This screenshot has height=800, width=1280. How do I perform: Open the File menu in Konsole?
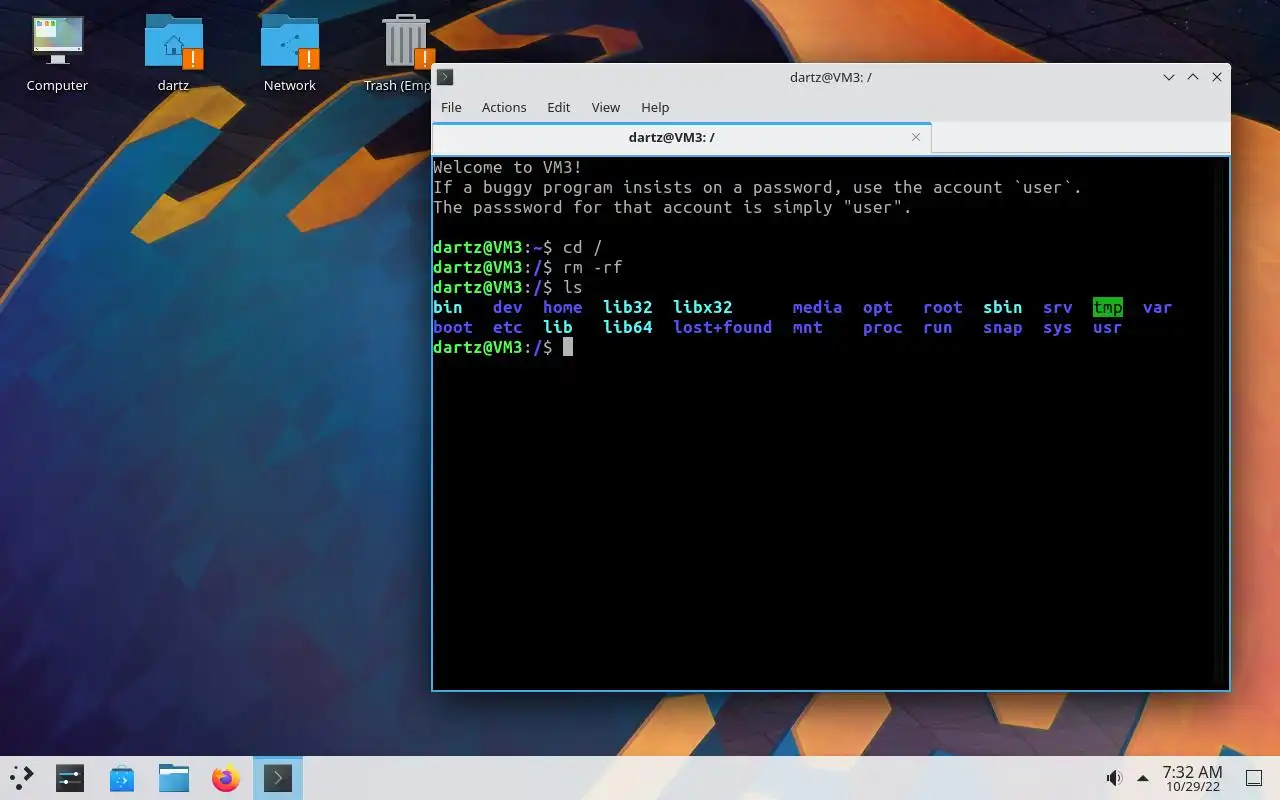(x=451, y=107)
